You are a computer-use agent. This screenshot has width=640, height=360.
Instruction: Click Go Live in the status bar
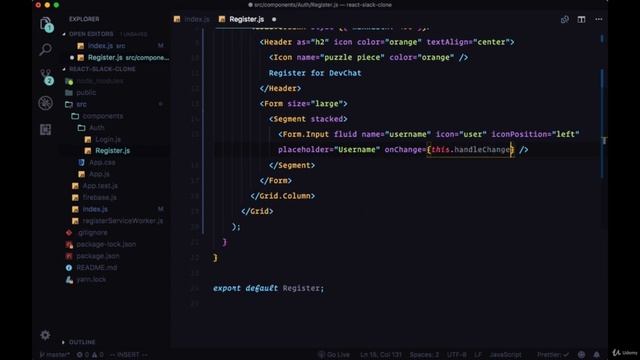(334, 355)
